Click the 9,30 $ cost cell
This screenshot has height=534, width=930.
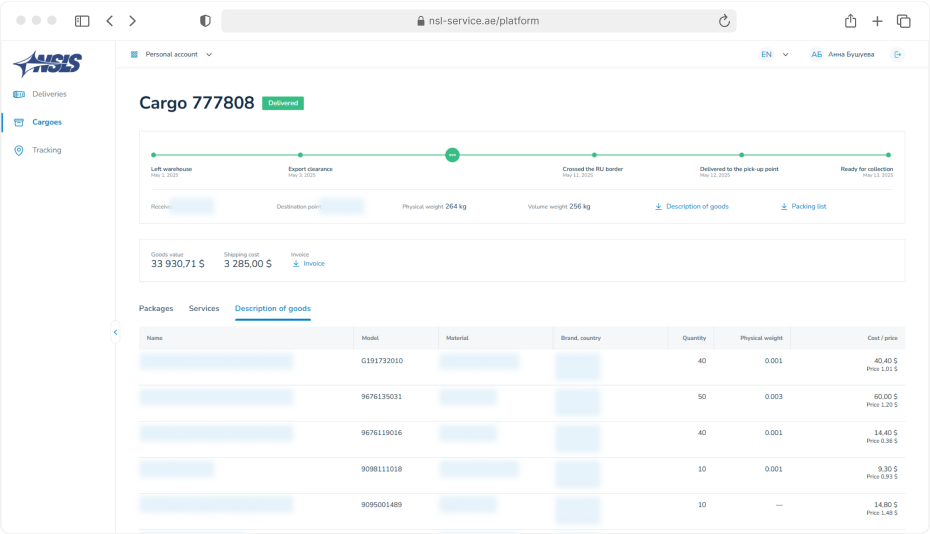(887, 469)
